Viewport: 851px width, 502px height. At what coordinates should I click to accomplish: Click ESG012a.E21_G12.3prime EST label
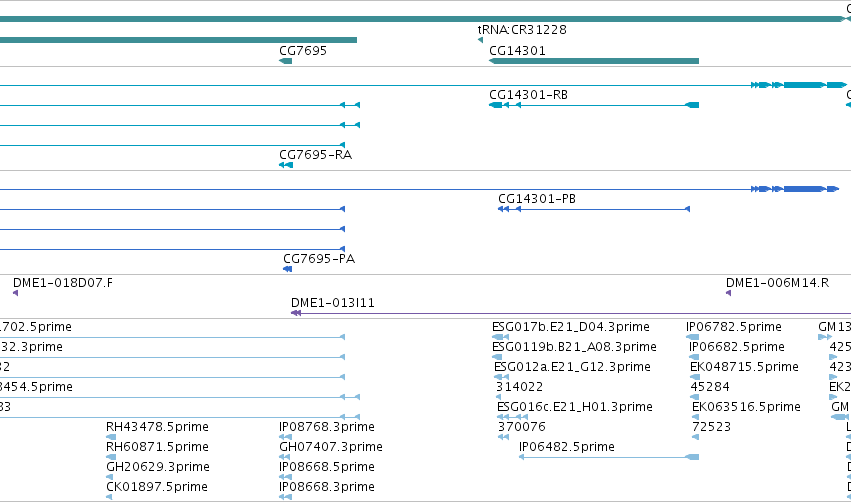(572, 367)
